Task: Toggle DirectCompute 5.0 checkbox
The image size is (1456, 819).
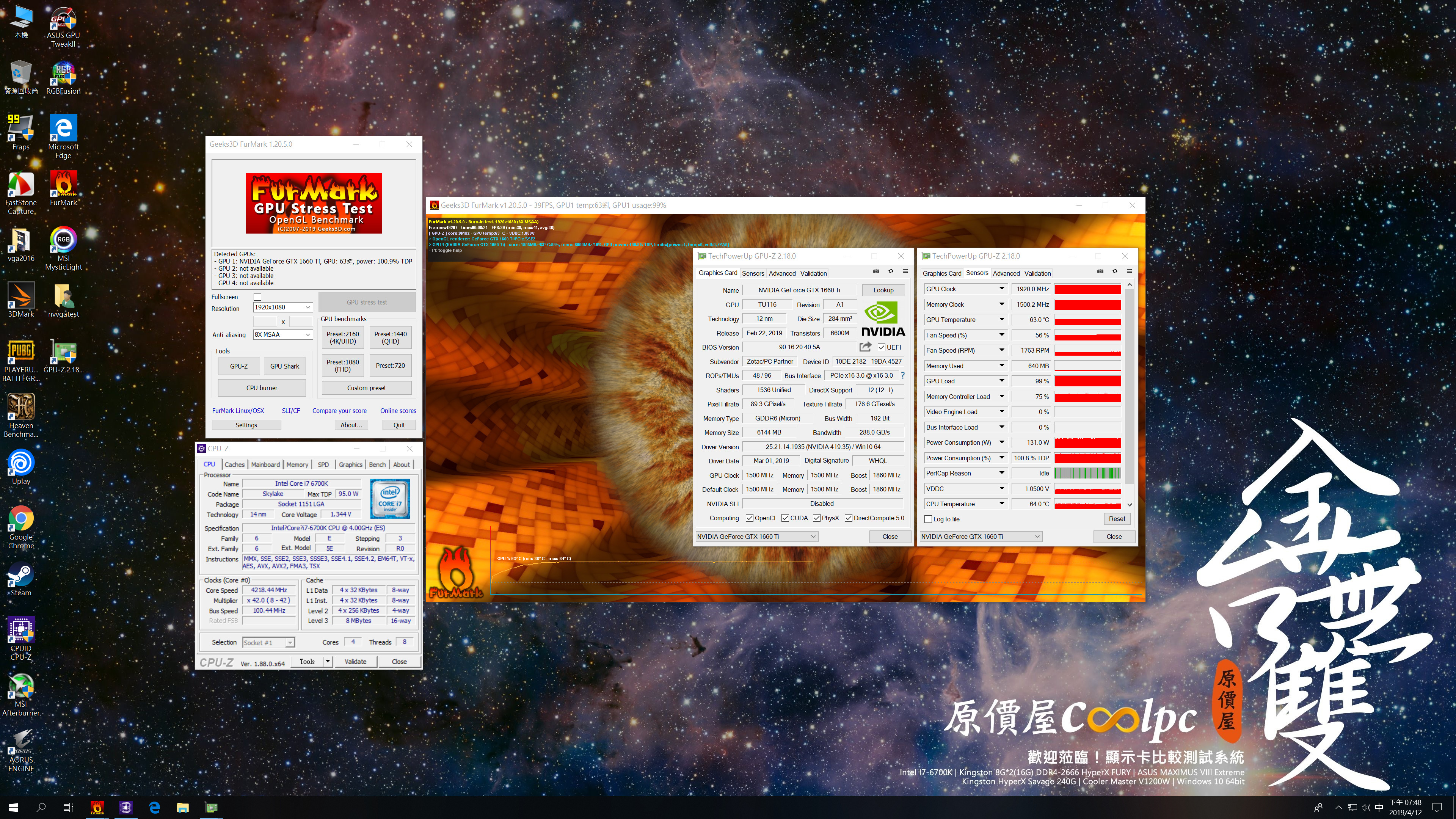Action: (x=849, y=518)
